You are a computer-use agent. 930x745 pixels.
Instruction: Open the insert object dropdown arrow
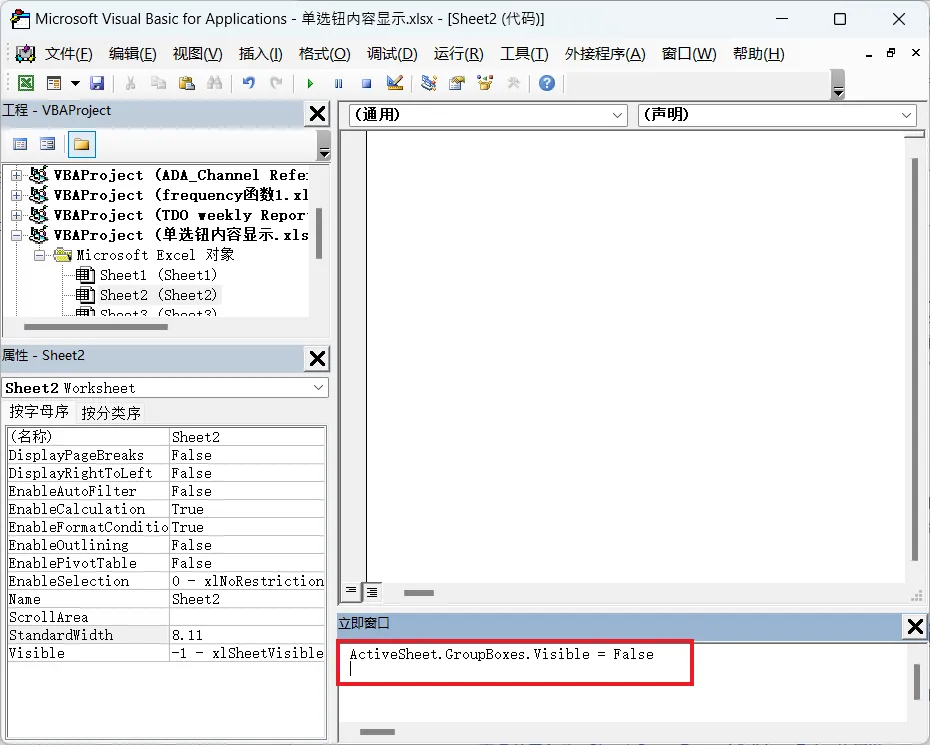pyautogui.click(x=75, y=83)
